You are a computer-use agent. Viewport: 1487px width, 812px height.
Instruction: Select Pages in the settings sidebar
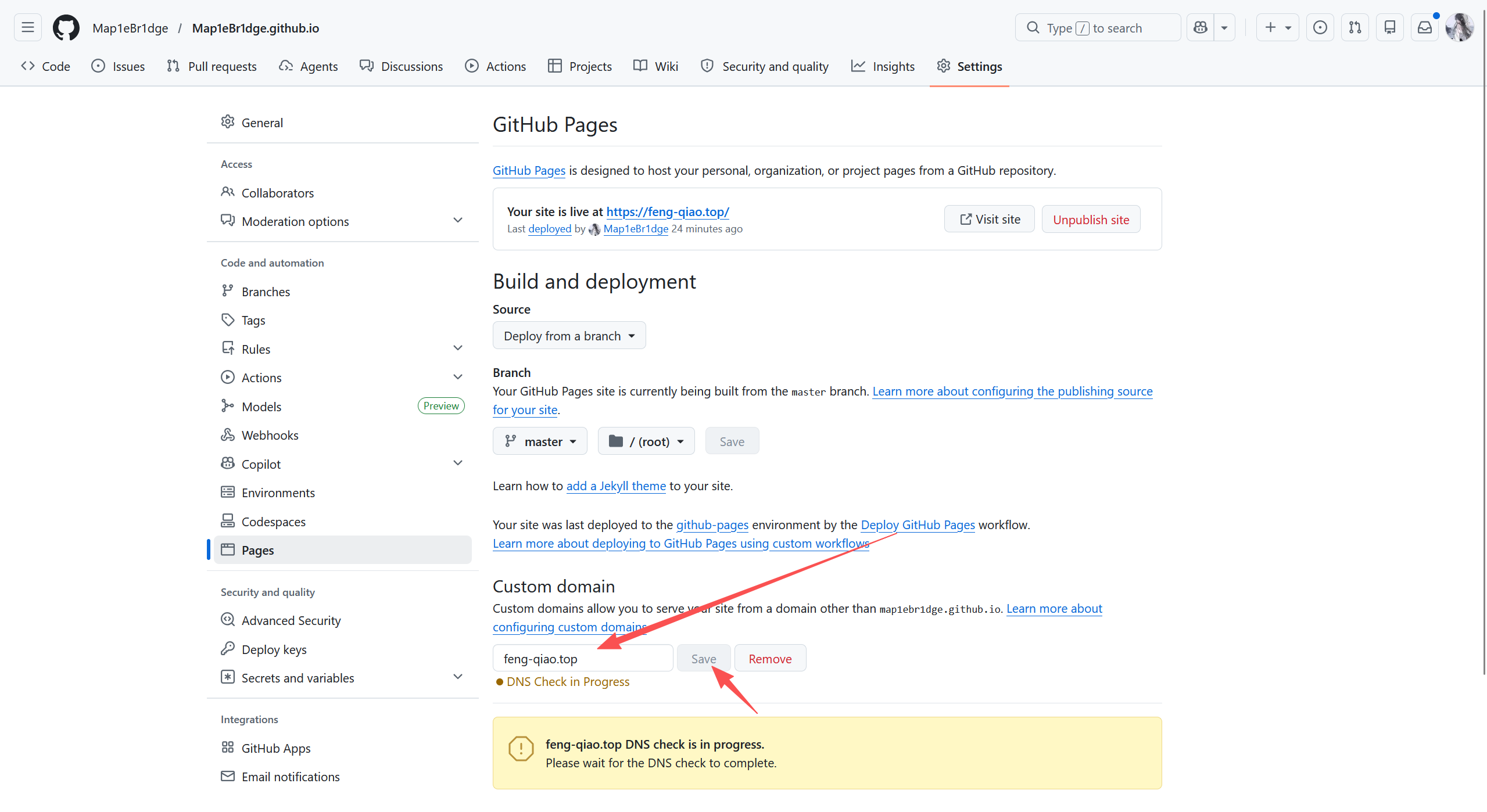point(343,549)
